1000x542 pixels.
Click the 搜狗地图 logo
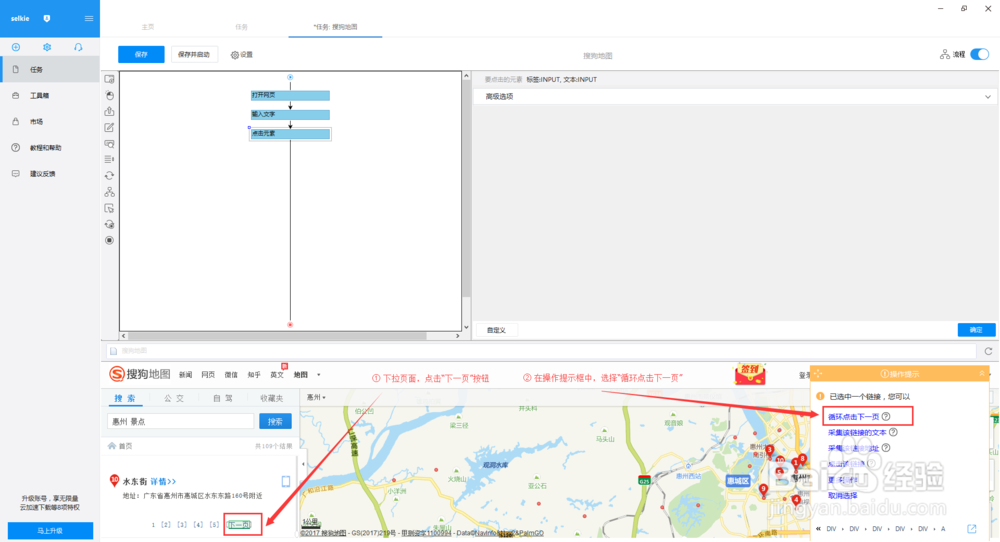pyautogui.click(x=140, y=374)
